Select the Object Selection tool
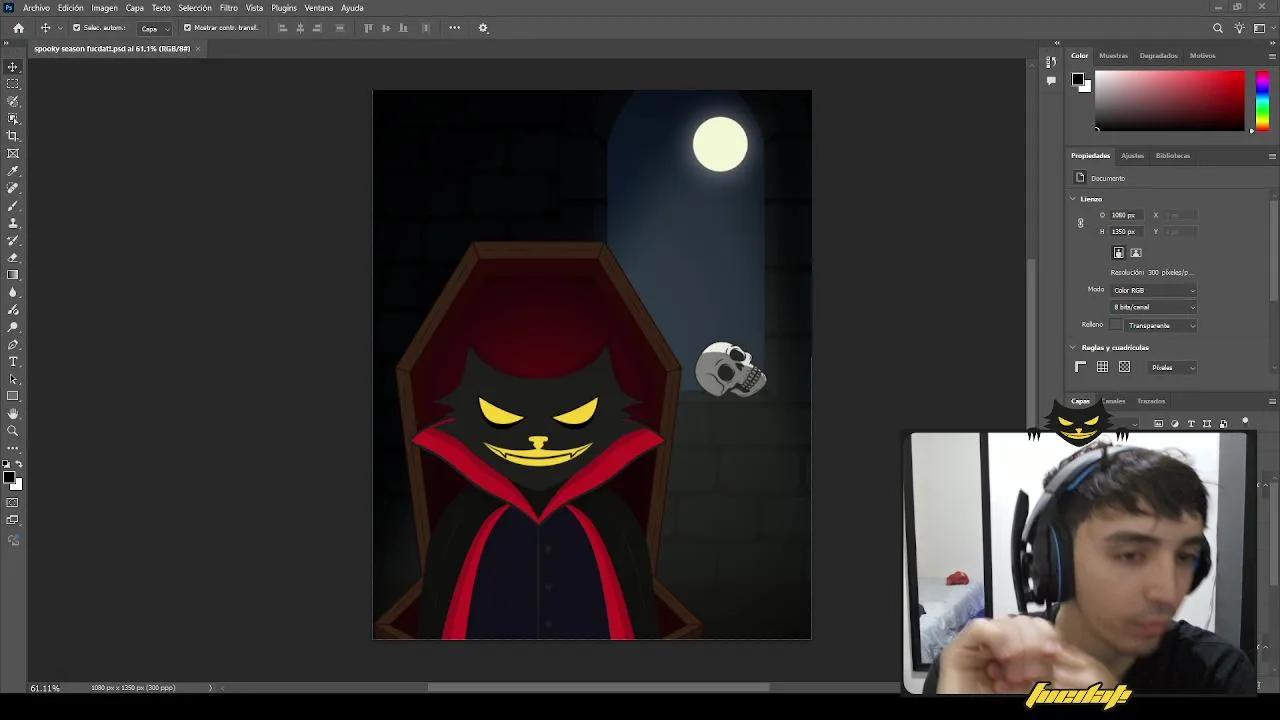1280x720 pixels. pyautogui.click(x=13, y=119)
